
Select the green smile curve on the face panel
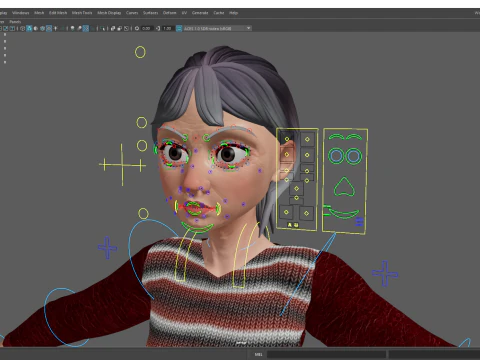point(343,213)
